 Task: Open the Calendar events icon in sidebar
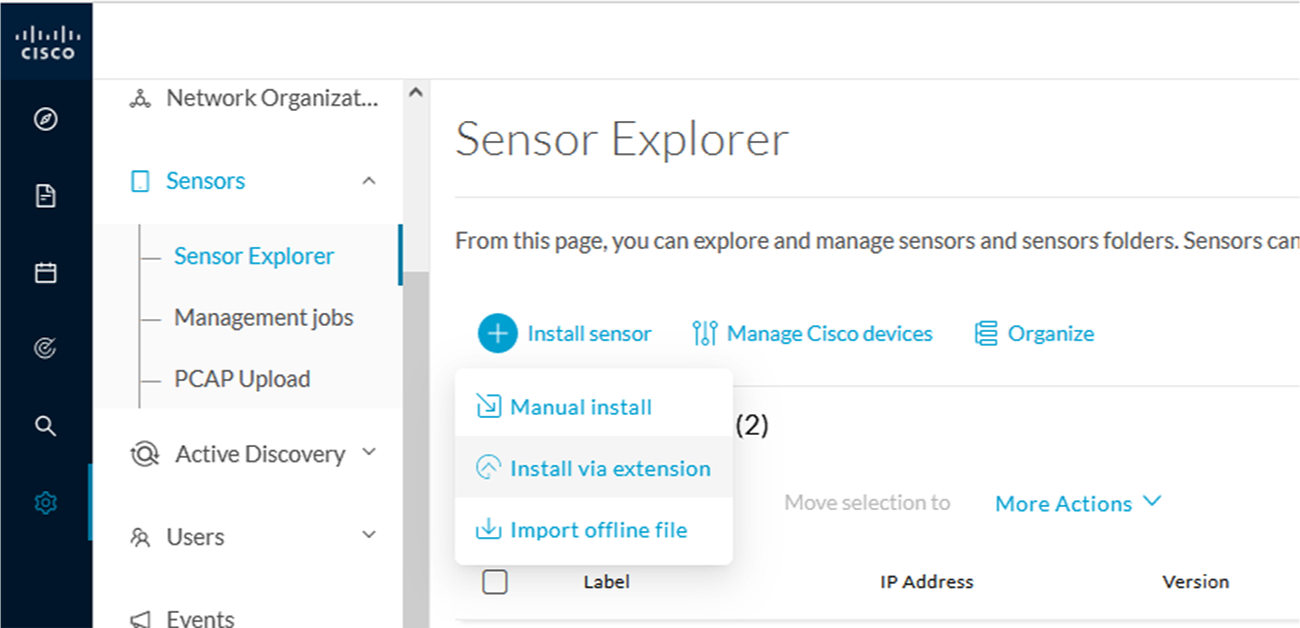click(x=46, y=272)
